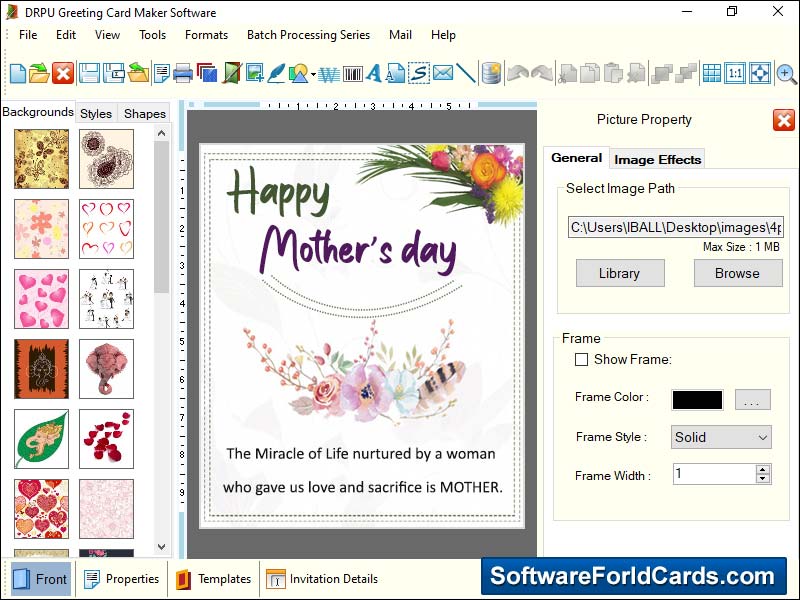Change the Frame Color black swatch
Screen dimensions: 800x600
(x=696, y=399)
